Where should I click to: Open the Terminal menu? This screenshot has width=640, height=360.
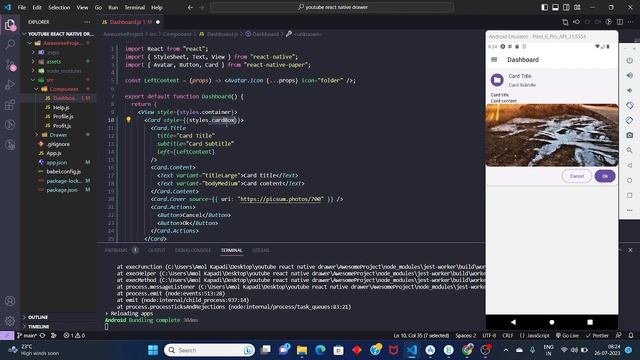tap(134, 7)
